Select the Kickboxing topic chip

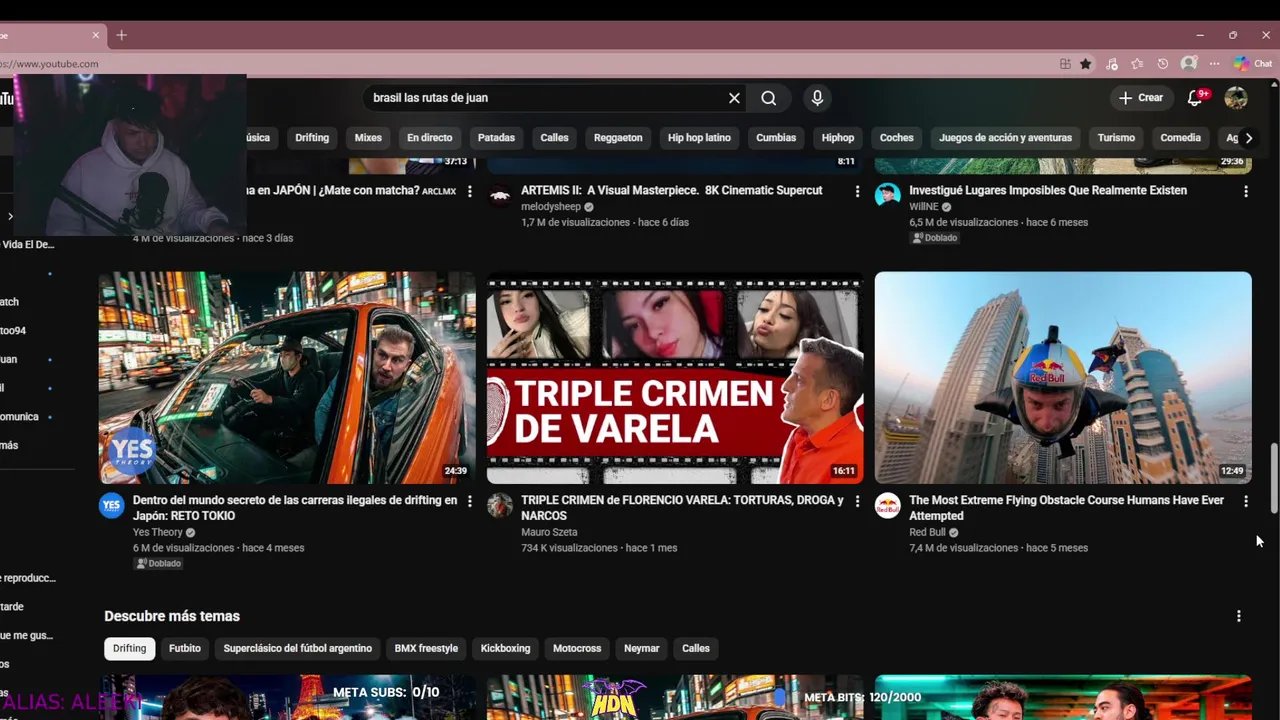505,648
